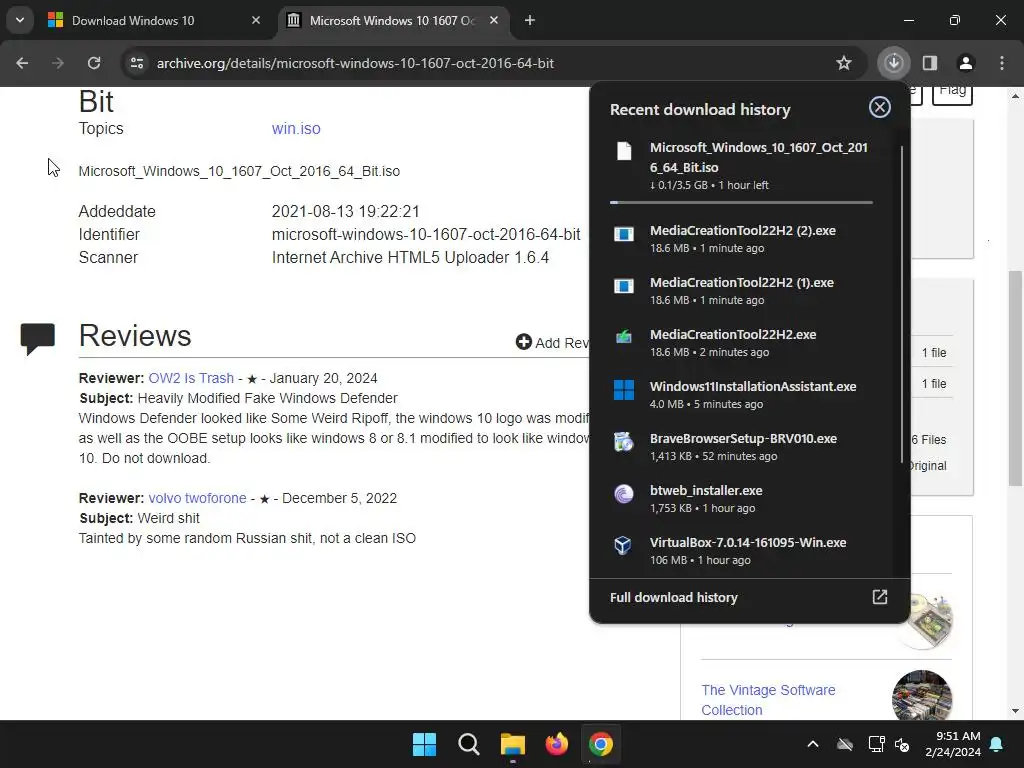Open the tab search dropdown
The width and height of the screenshot is (1024, 768).
pyautogui.click(x=20, y=20)
